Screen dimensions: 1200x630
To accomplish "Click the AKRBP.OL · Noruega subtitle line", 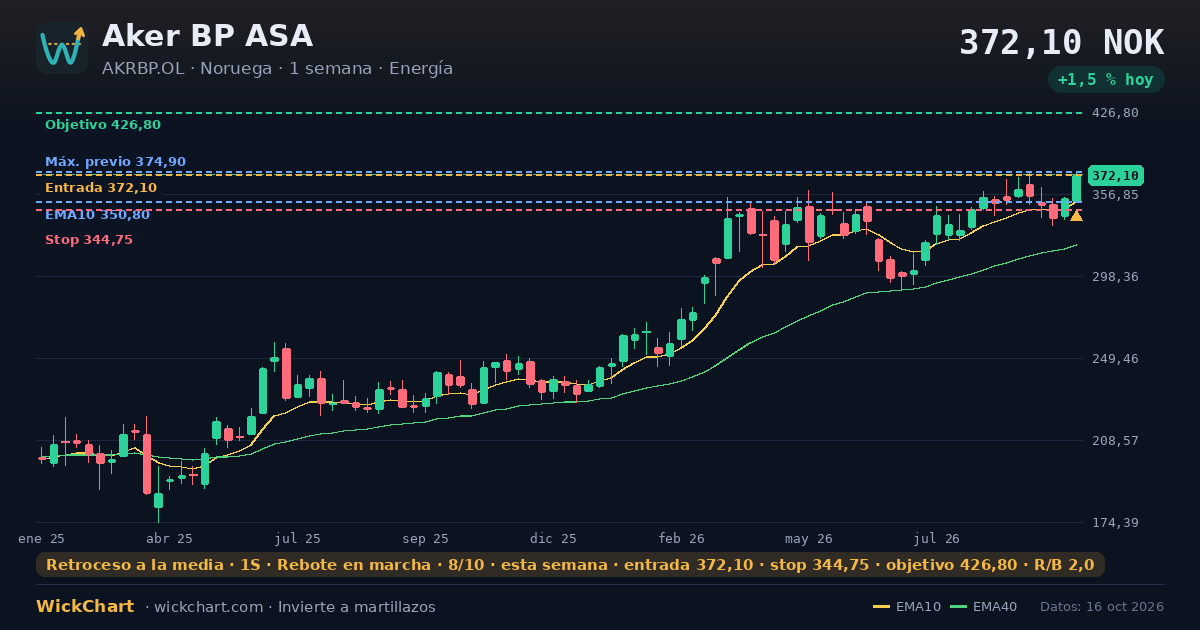I will click(x=277, y=69).
